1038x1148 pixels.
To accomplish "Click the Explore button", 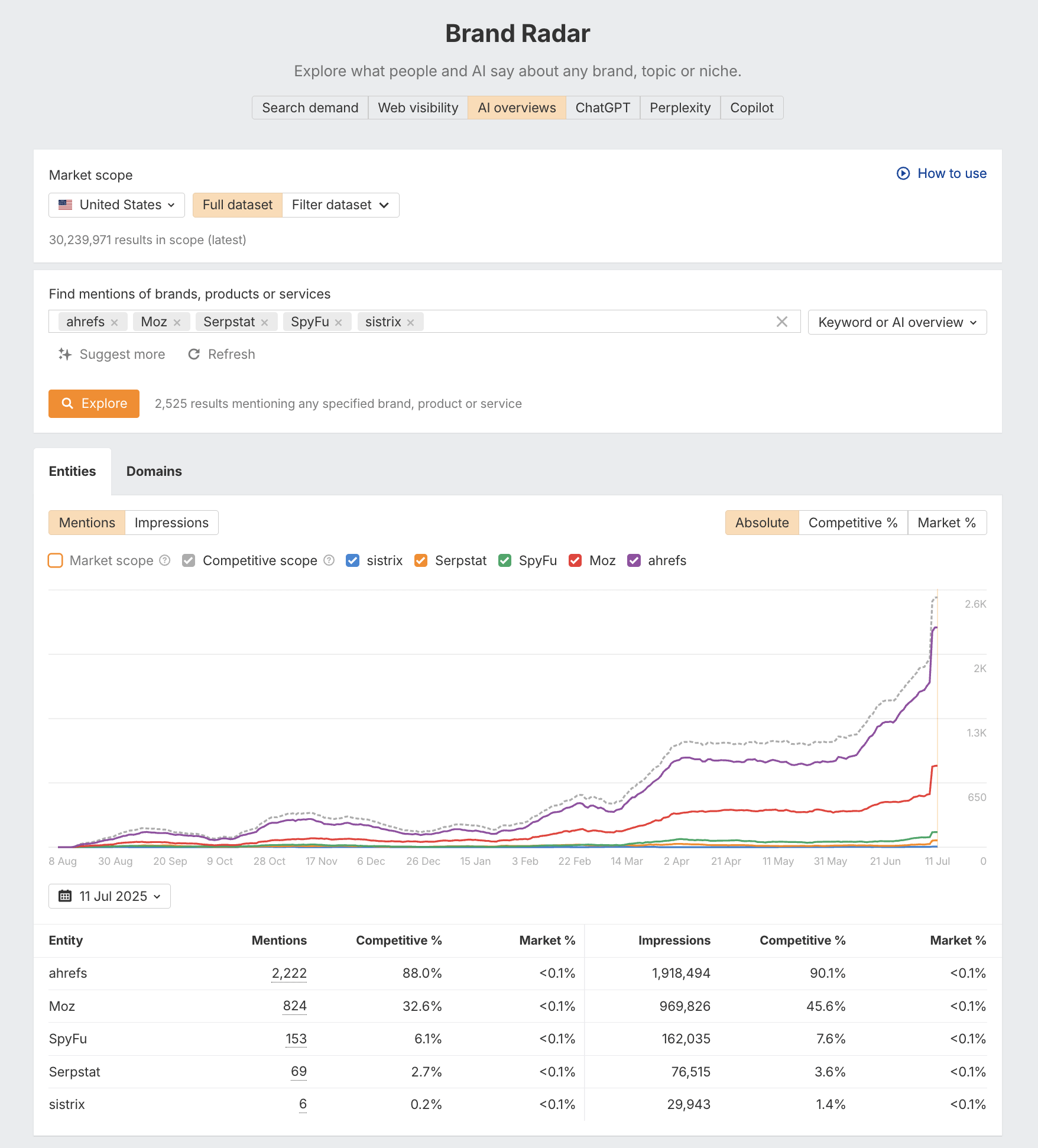I will [93, 403].
